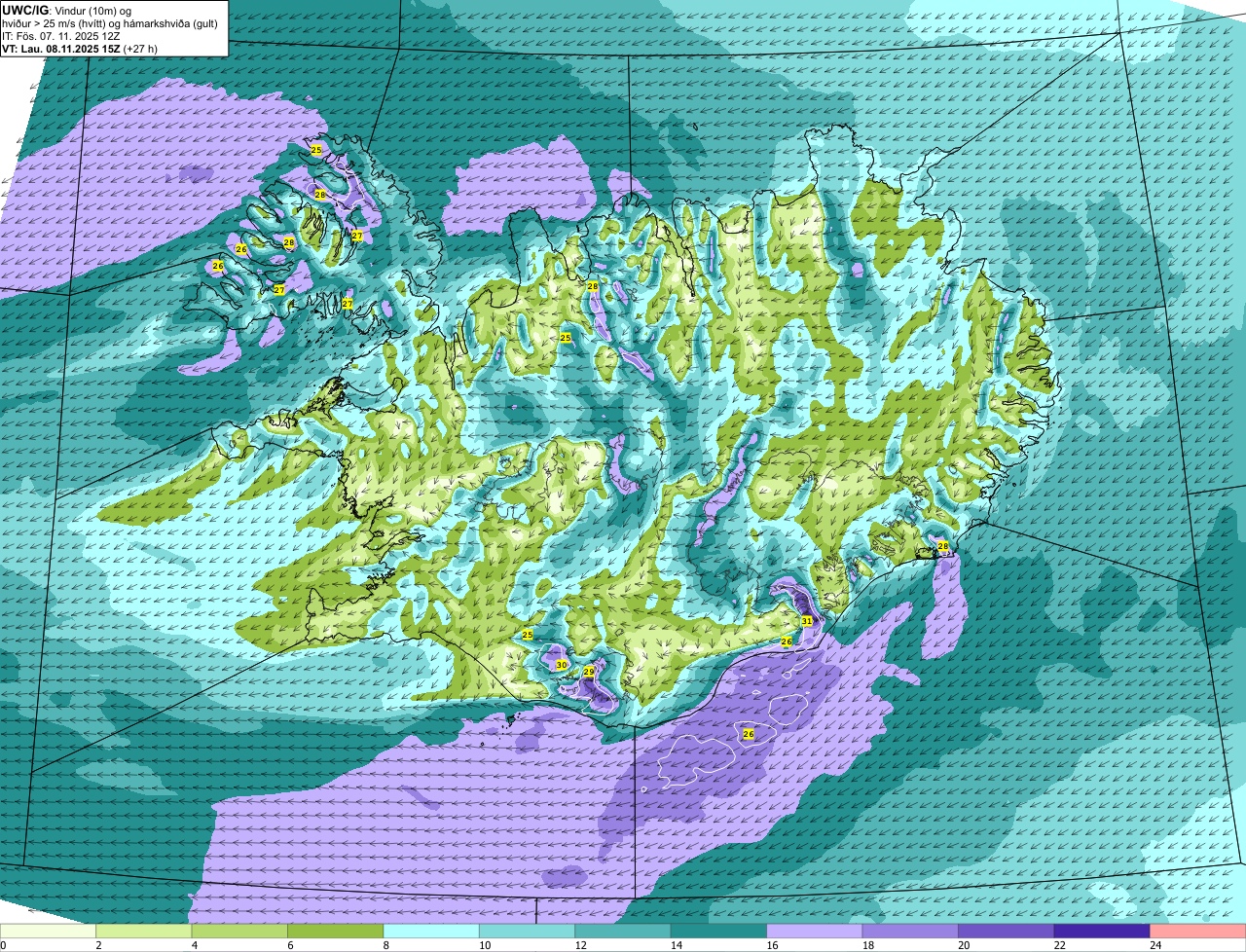Image resolution: width=1246 pixels, height=952 pixels.
Task: Pick the 4–6 m/s green legend swatch
Action: point(239,932)
